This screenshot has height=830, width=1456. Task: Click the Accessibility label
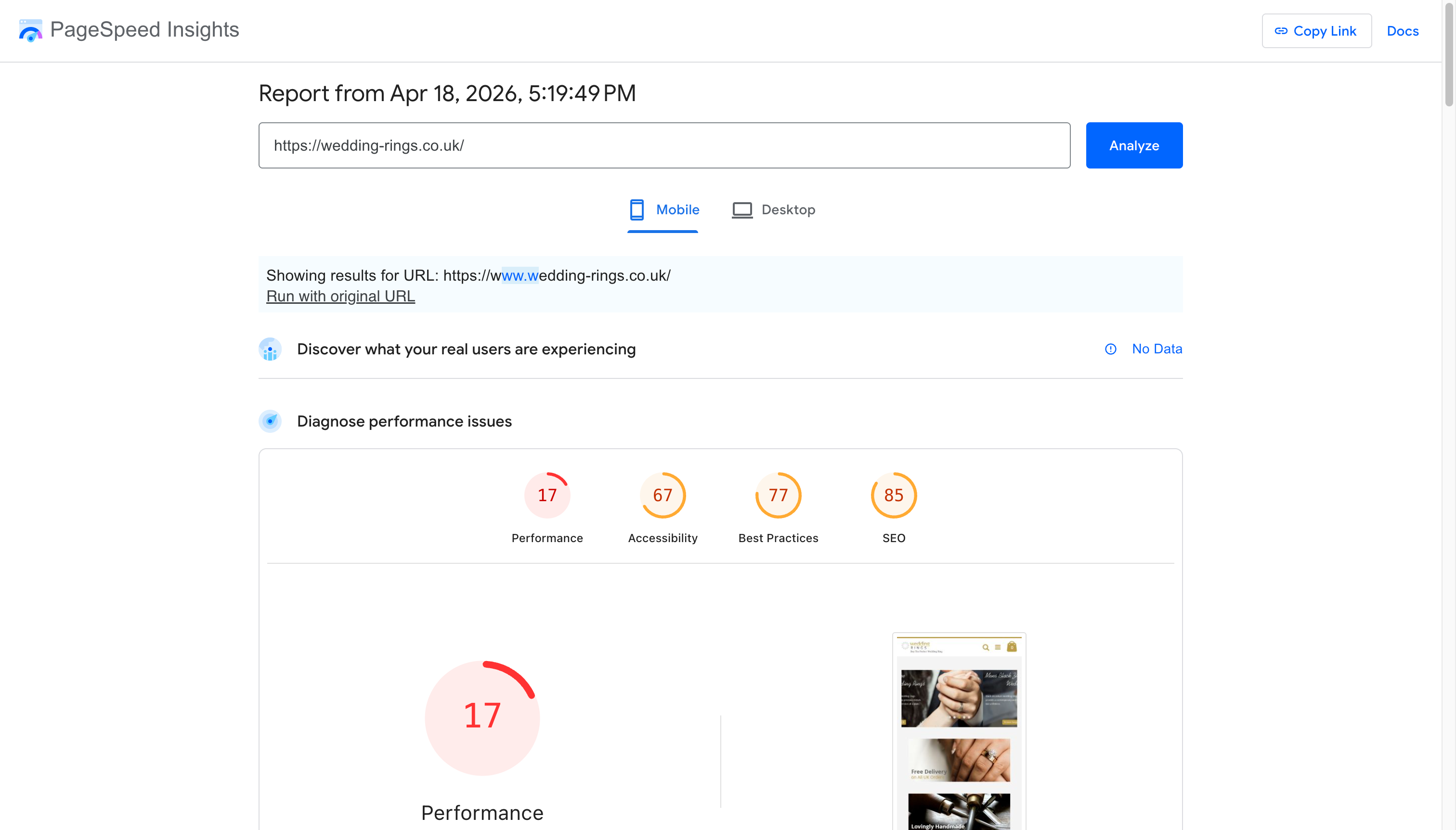pyautogui.click(x=663, y=538)
